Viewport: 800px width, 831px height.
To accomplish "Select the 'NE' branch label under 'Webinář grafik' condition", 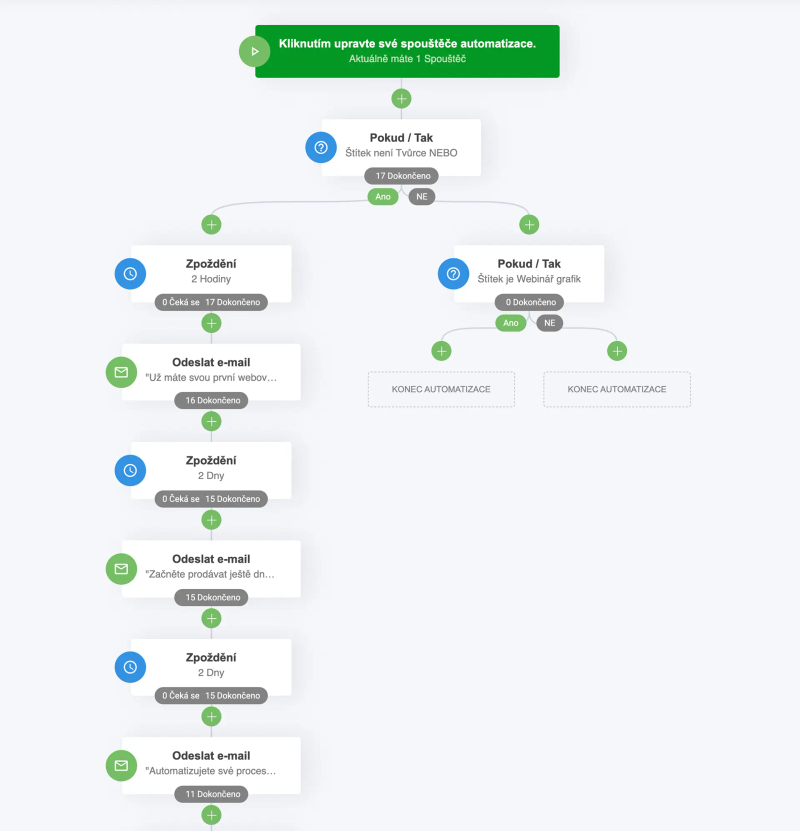I will pos(548,322).
